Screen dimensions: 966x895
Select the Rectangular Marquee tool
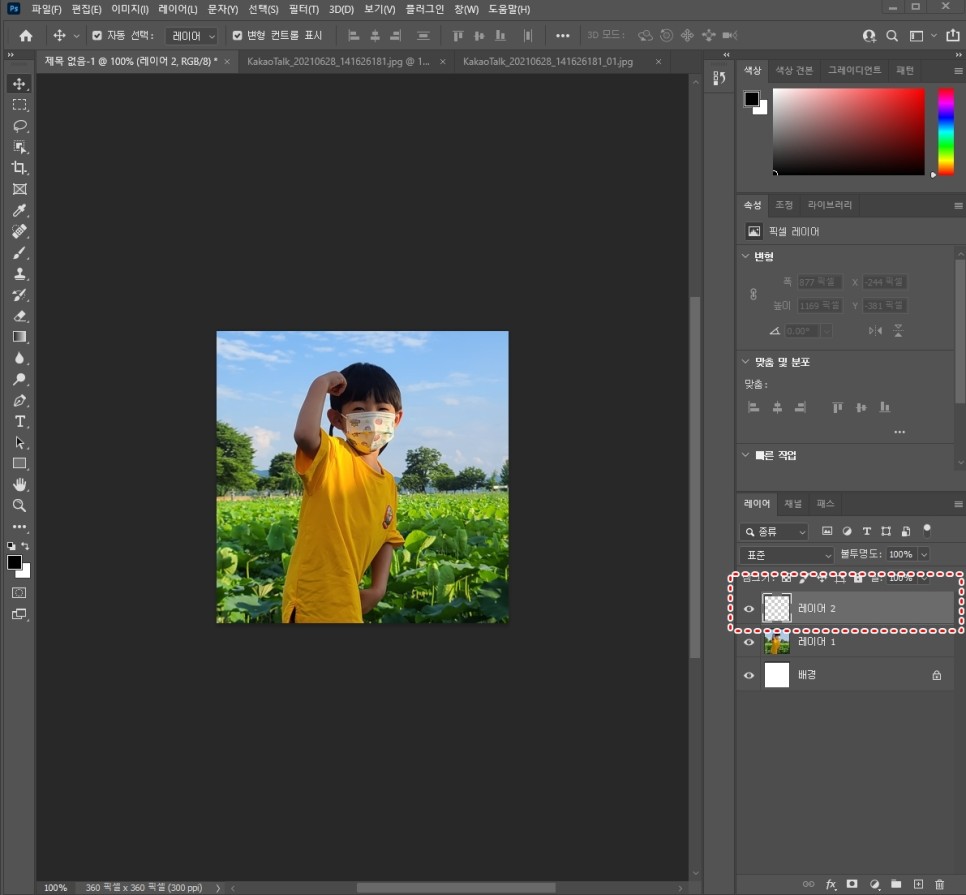pos(20,105)
